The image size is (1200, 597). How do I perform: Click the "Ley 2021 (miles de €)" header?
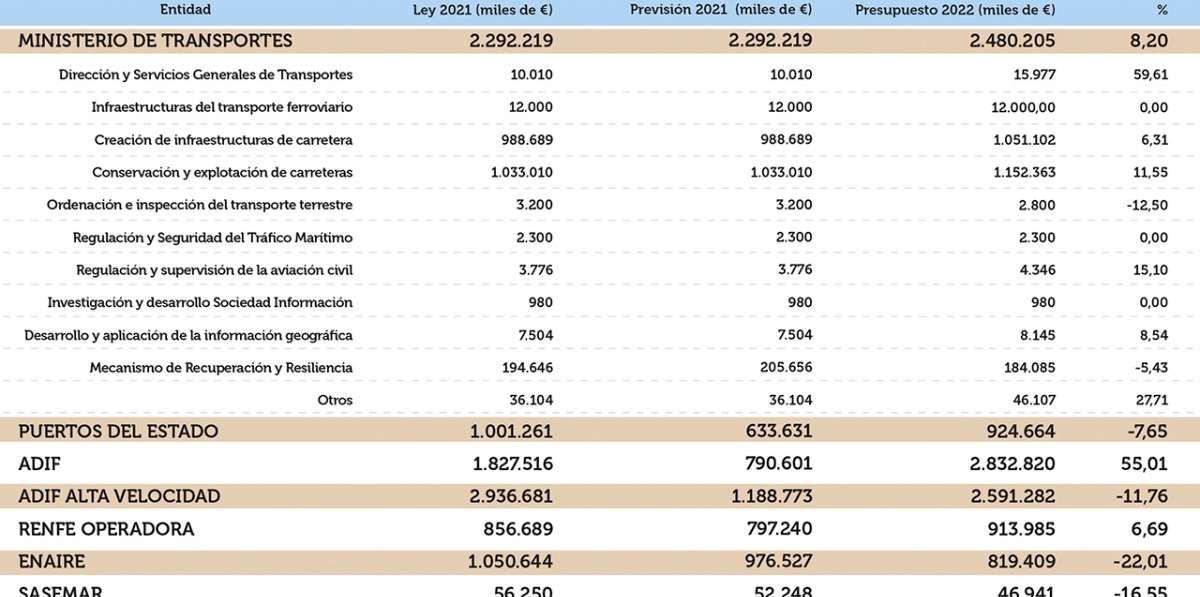tap(484, 10)
